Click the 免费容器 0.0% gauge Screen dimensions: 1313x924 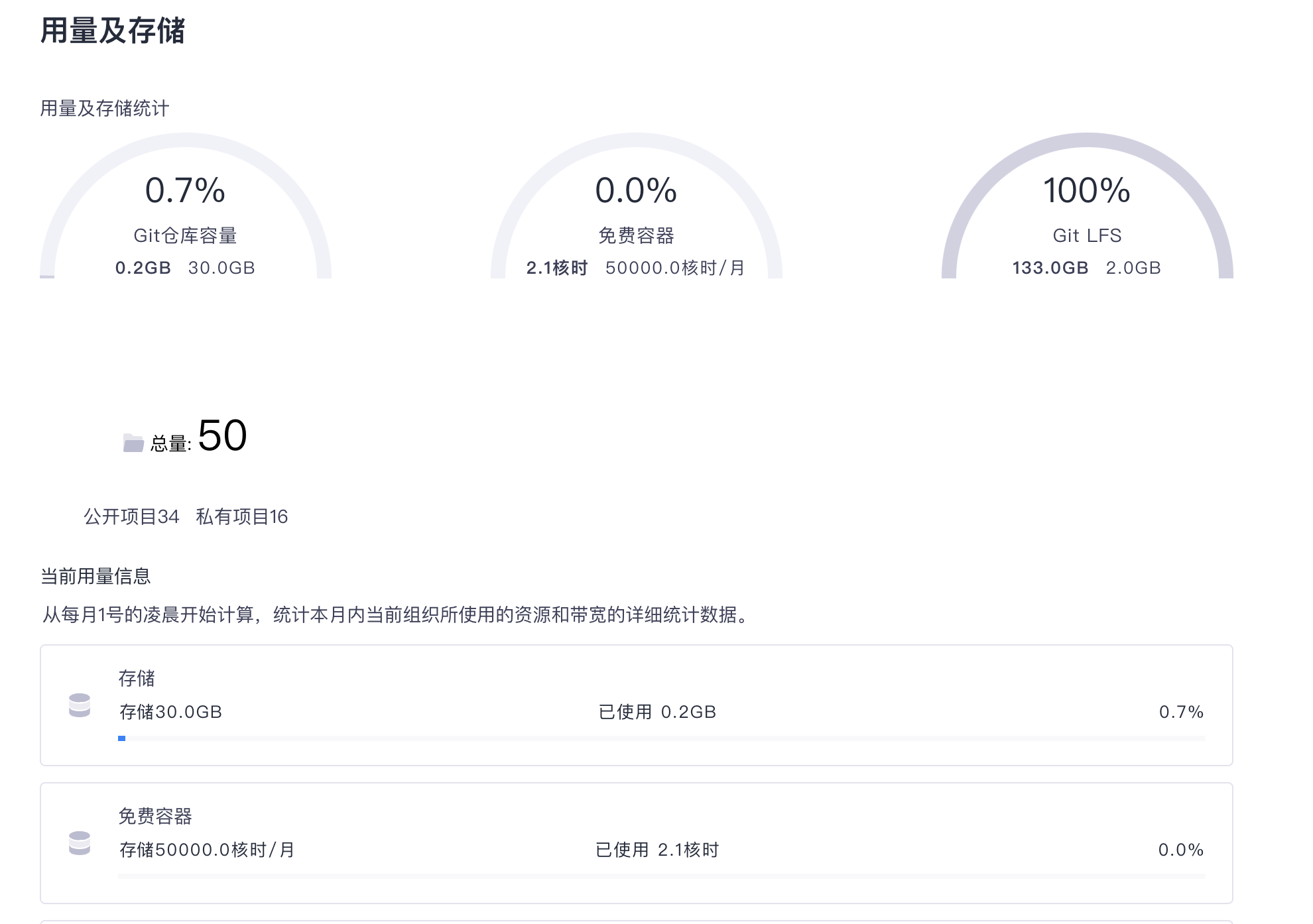(636, 191)
